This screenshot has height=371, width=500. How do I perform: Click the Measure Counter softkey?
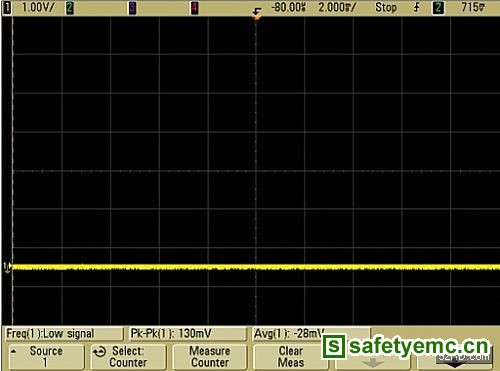tap(210, 357)
